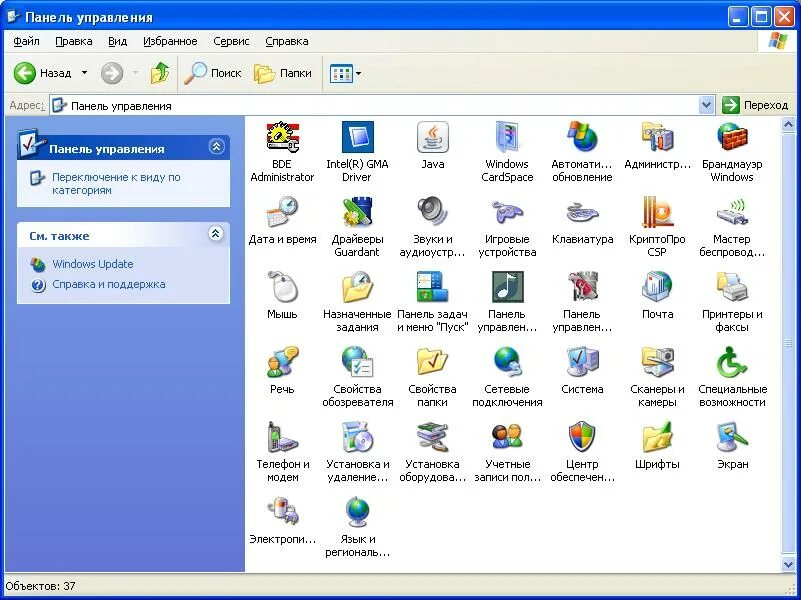
Task: Open Справка и поддержка link
Action: (x=109, y=284)
